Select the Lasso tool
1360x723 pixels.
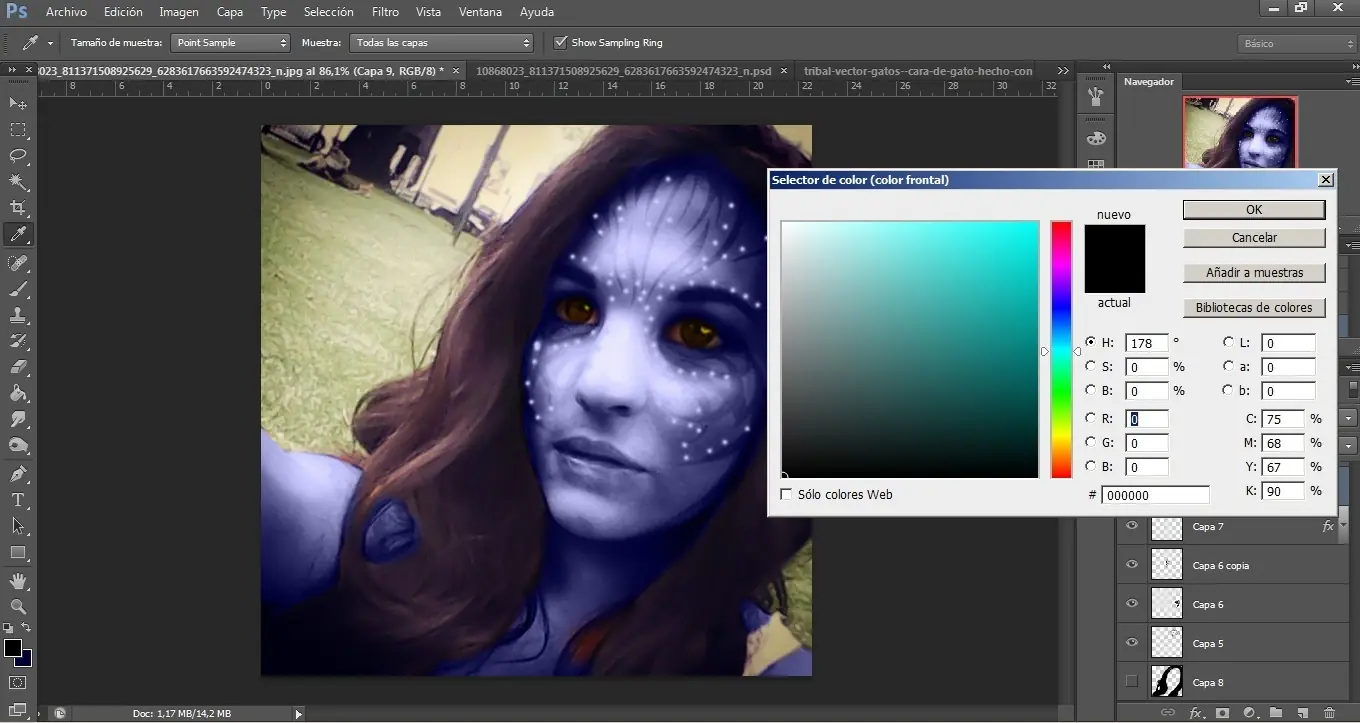tap(18, 156)
